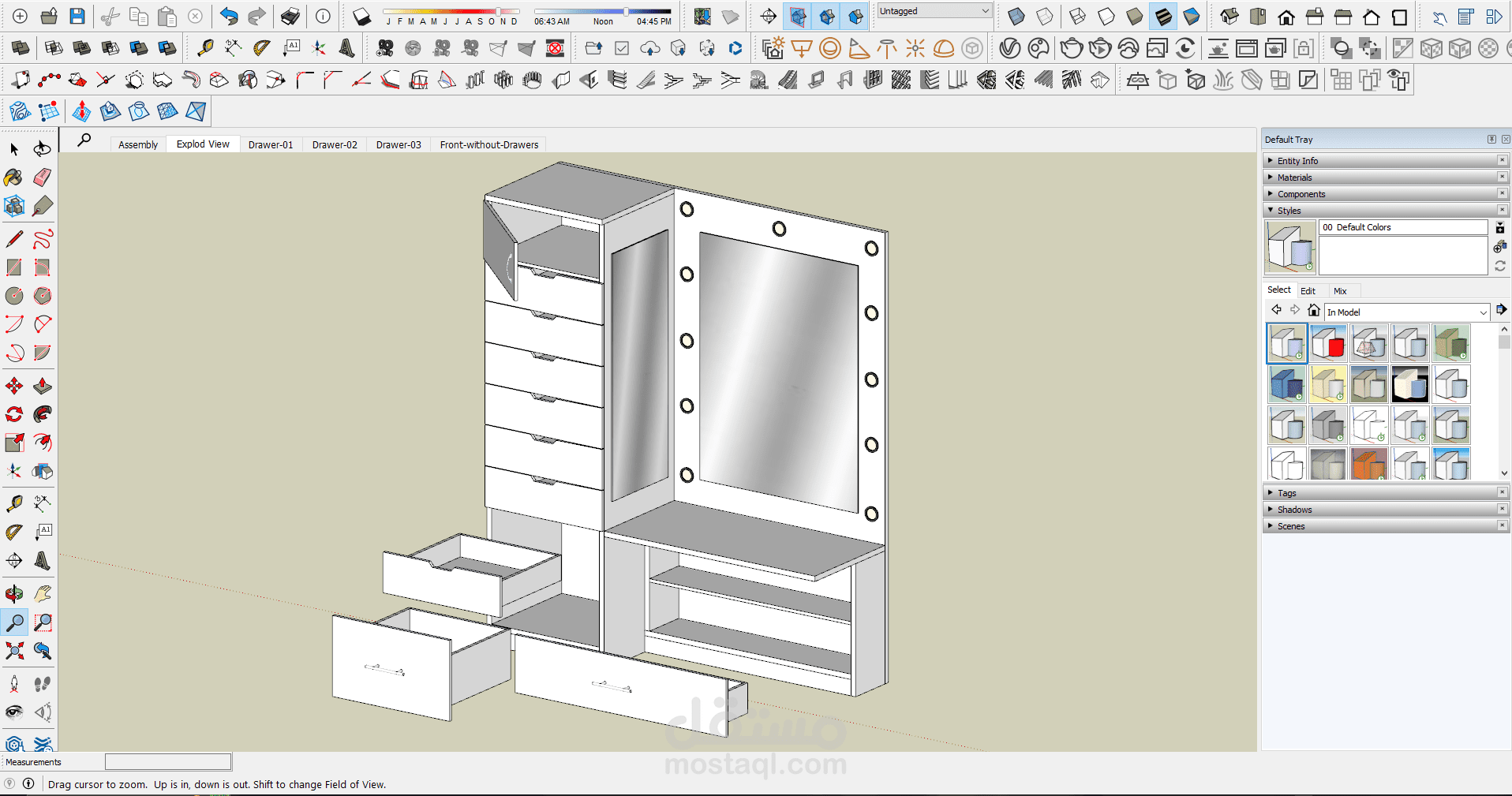
Task: Expand the Entity Info panel
Action: point(1297,161)
